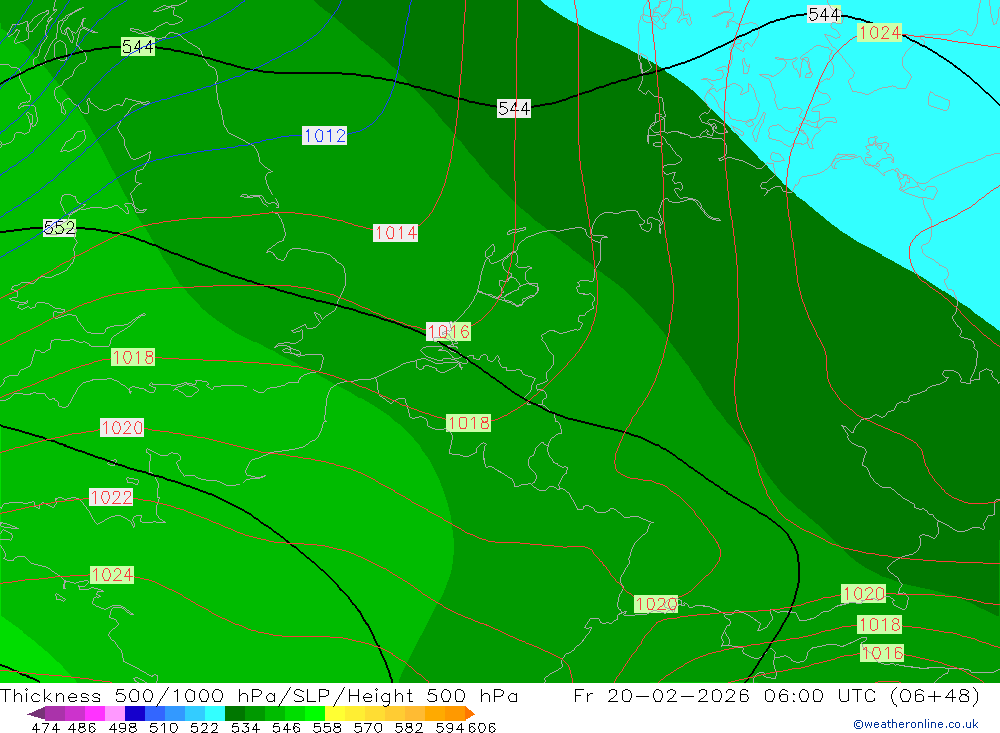Click the 1018 label in the bottom-right stack
This screenshot has width=1000, height=733.
click(x=879, y=624)
